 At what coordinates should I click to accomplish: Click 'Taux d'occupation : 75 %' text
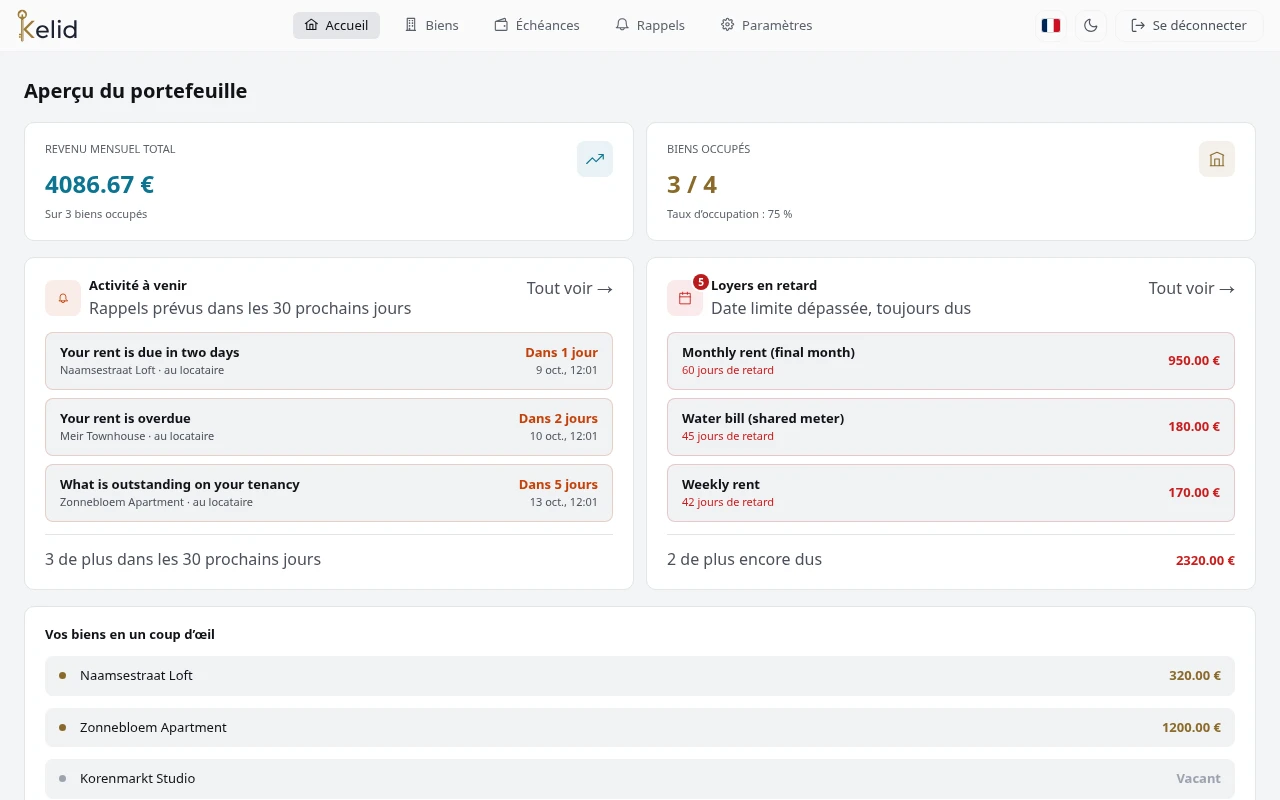click(x=729, y=214)
